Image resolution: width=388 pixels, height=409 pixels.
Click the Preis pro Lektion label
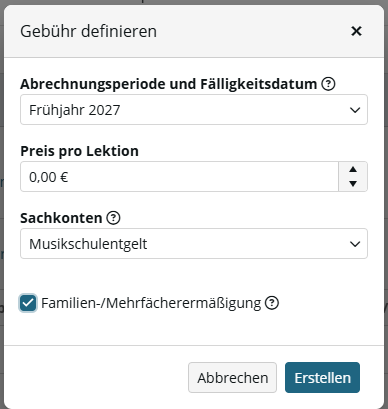(x=79, y=151)
